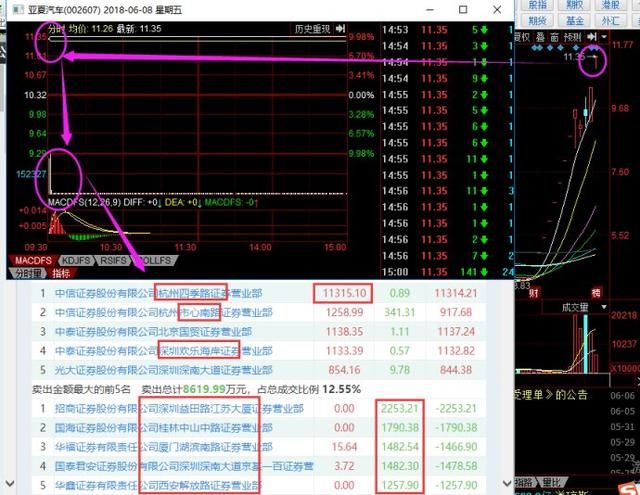Viewport: 640px width, 495px height.
Task: Click buy amount 11315.10 cell
Action: (x=344, y=293)
